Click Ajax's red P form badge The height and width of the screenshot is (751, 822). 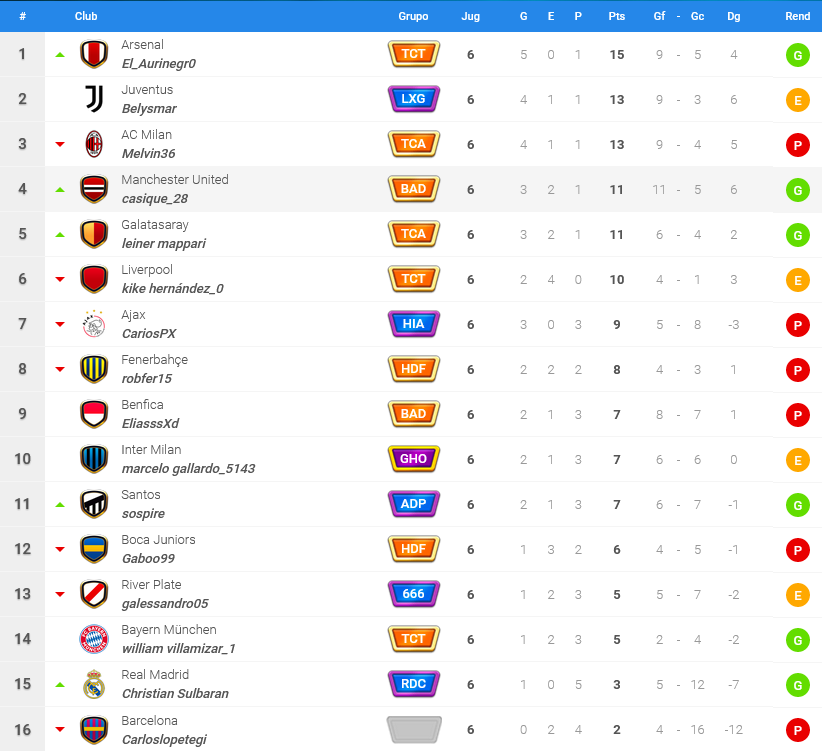[797, 325]
